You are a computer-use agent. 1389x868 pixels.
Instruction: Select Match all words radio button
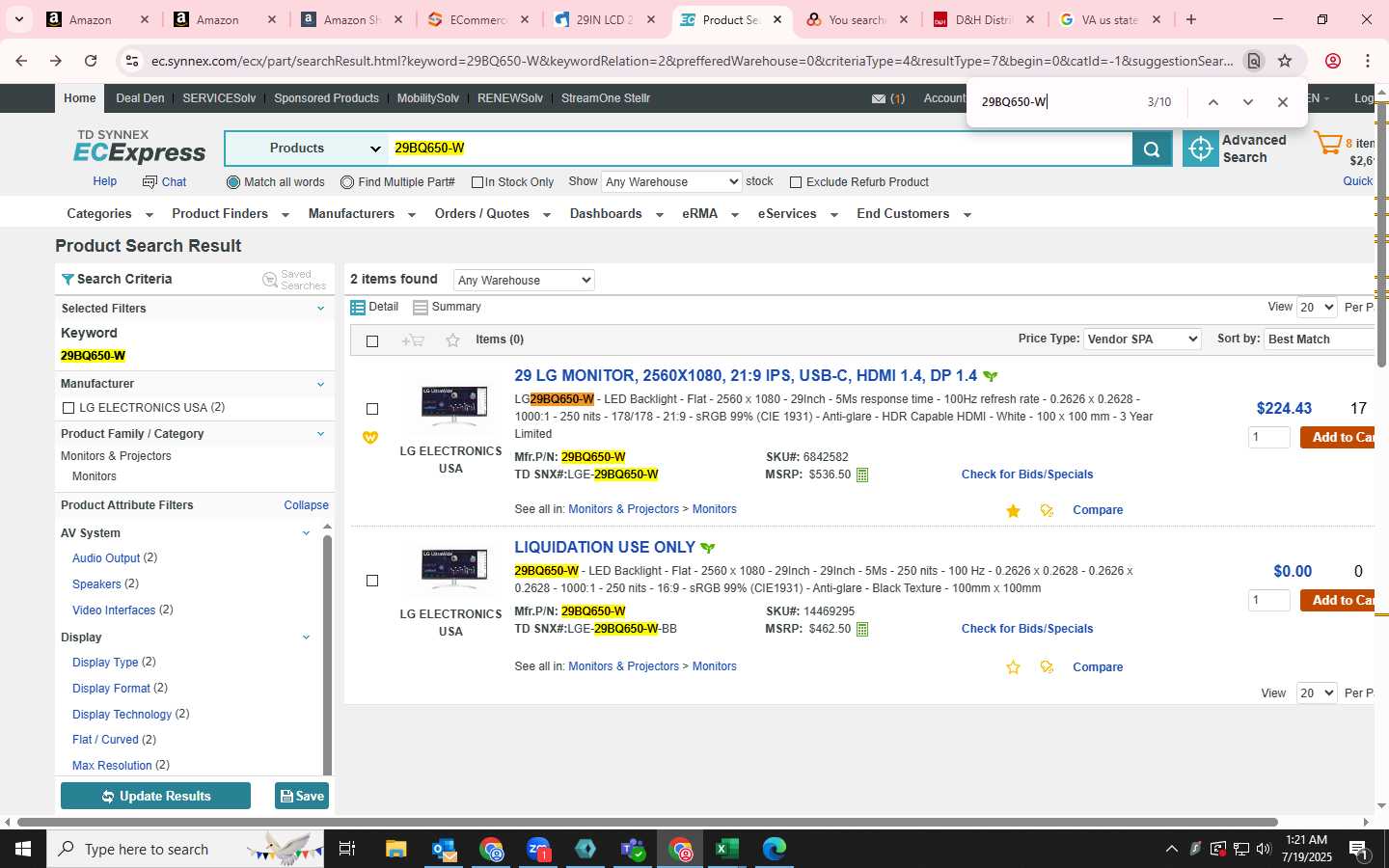tap(232, 182)
